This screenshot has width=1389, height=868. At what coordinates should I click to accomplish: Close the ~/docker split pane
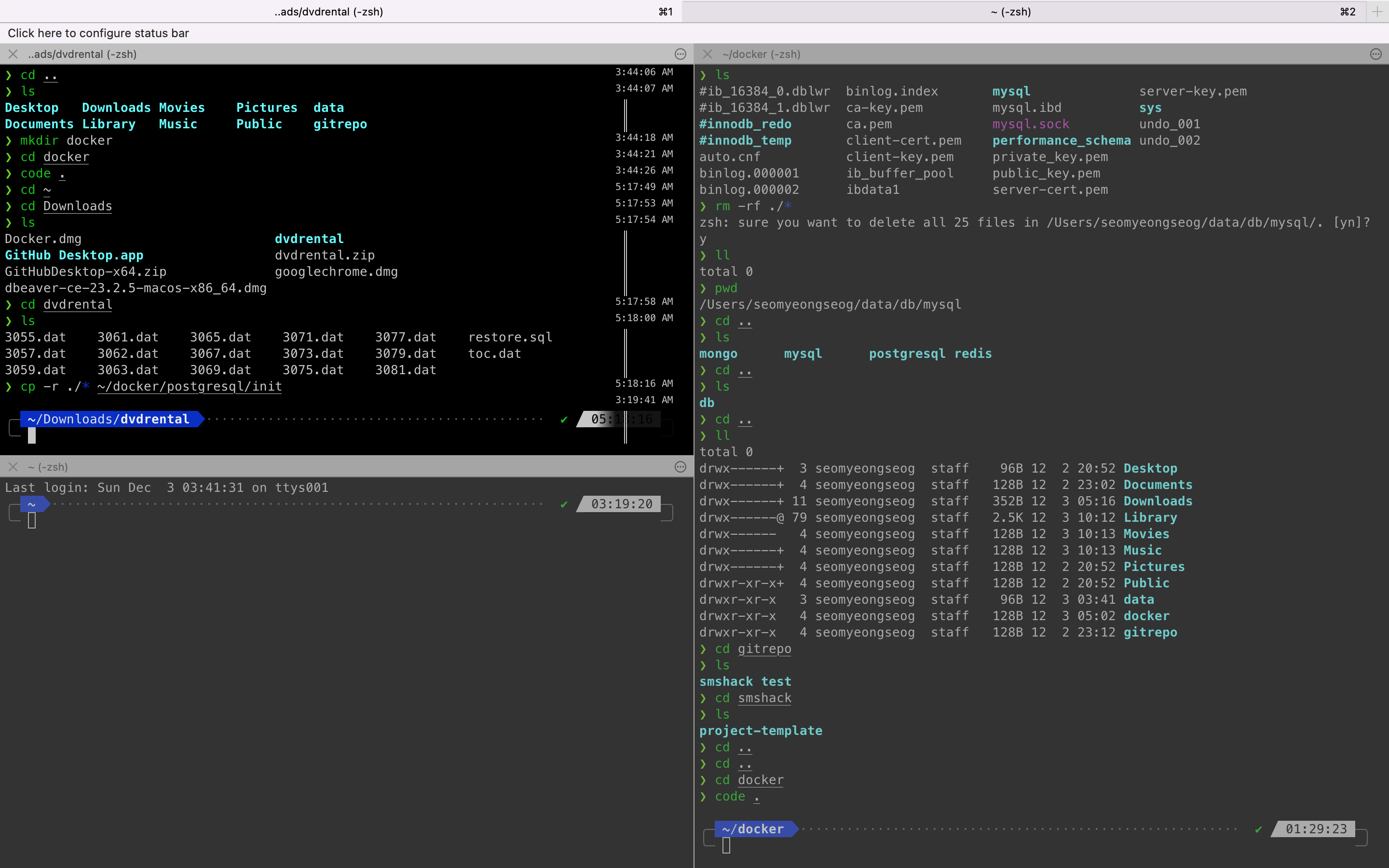(x=707, y=54)
